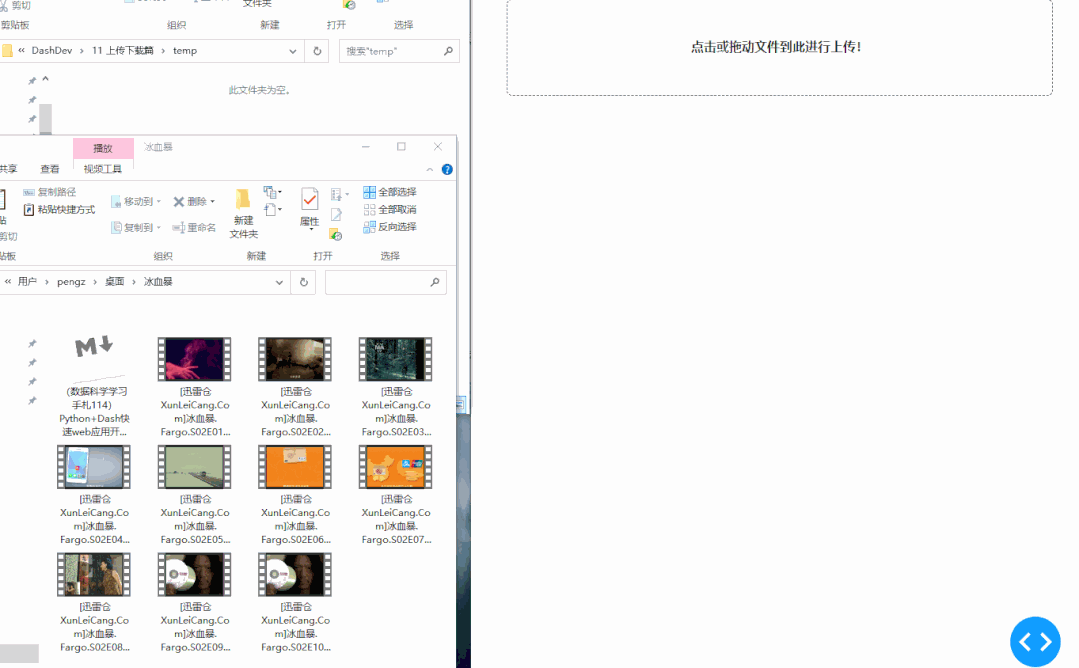Click '11 上传下载篇' in temp window breadcrumb
The image size is (1079, 668).
(122, 50)
